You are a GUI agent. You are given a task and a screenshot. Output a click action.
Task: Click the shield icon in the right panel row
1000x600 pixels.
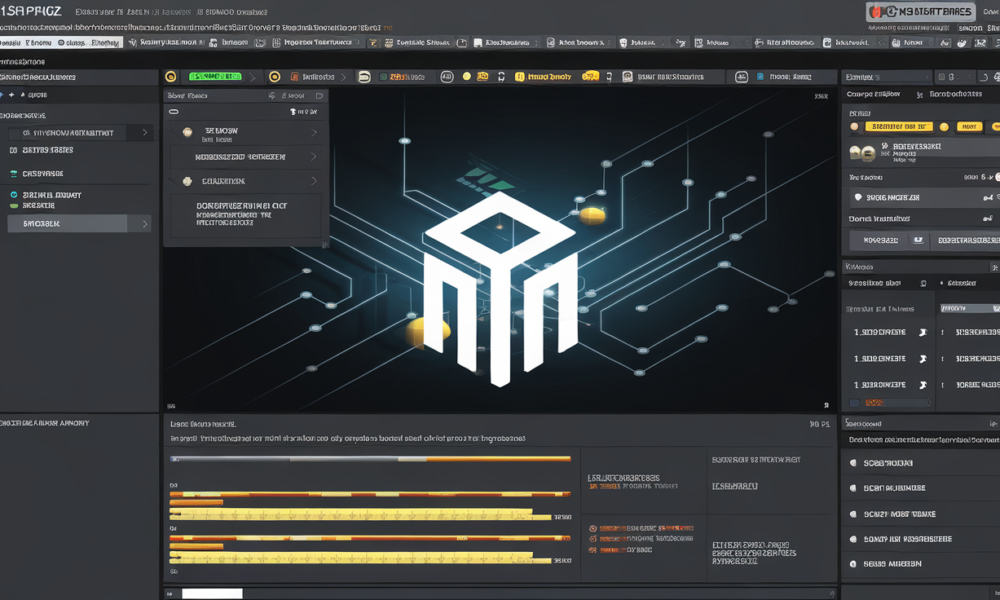pos(858,198)
